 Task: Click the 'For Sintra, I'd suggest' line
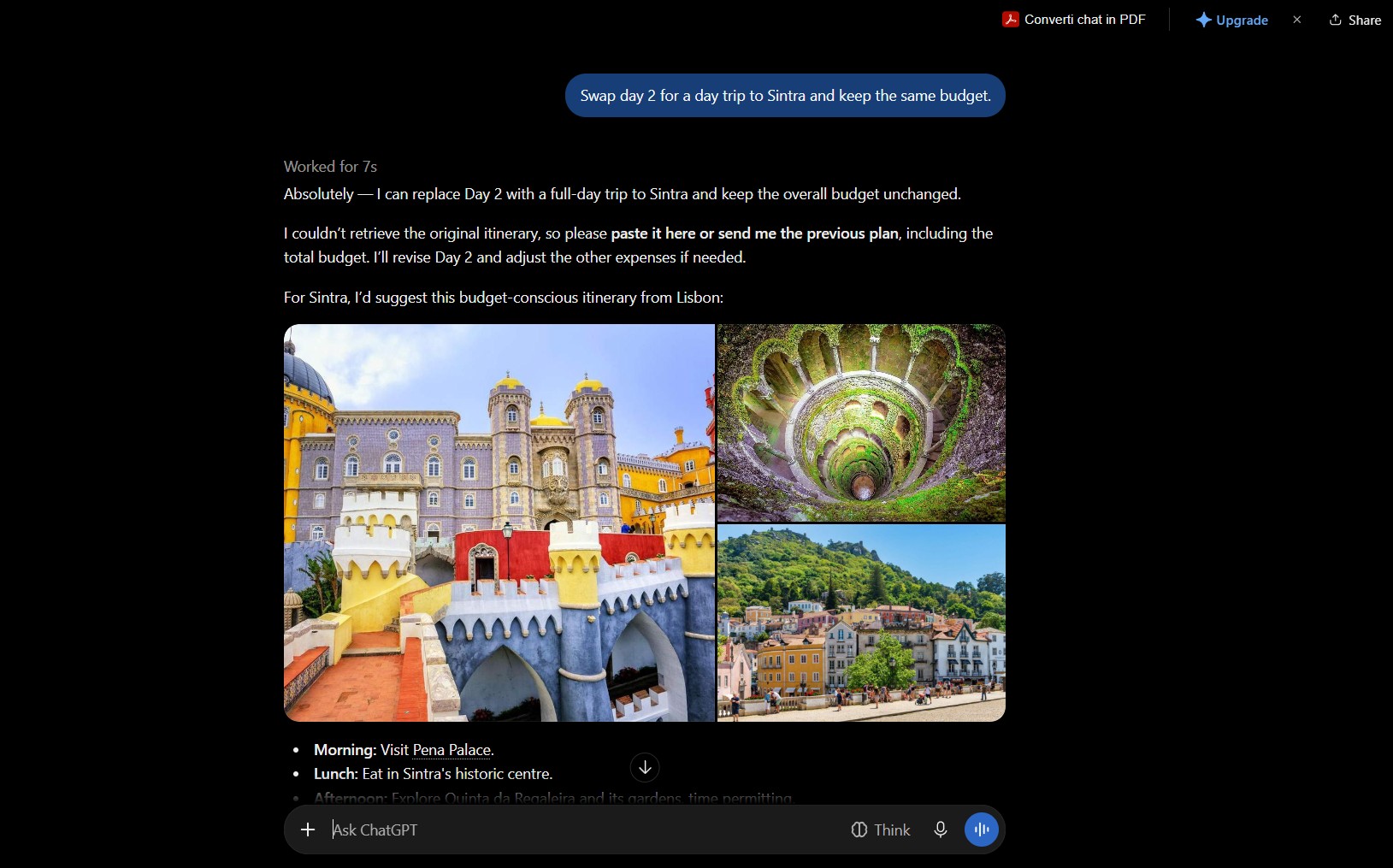click(504, 298)
